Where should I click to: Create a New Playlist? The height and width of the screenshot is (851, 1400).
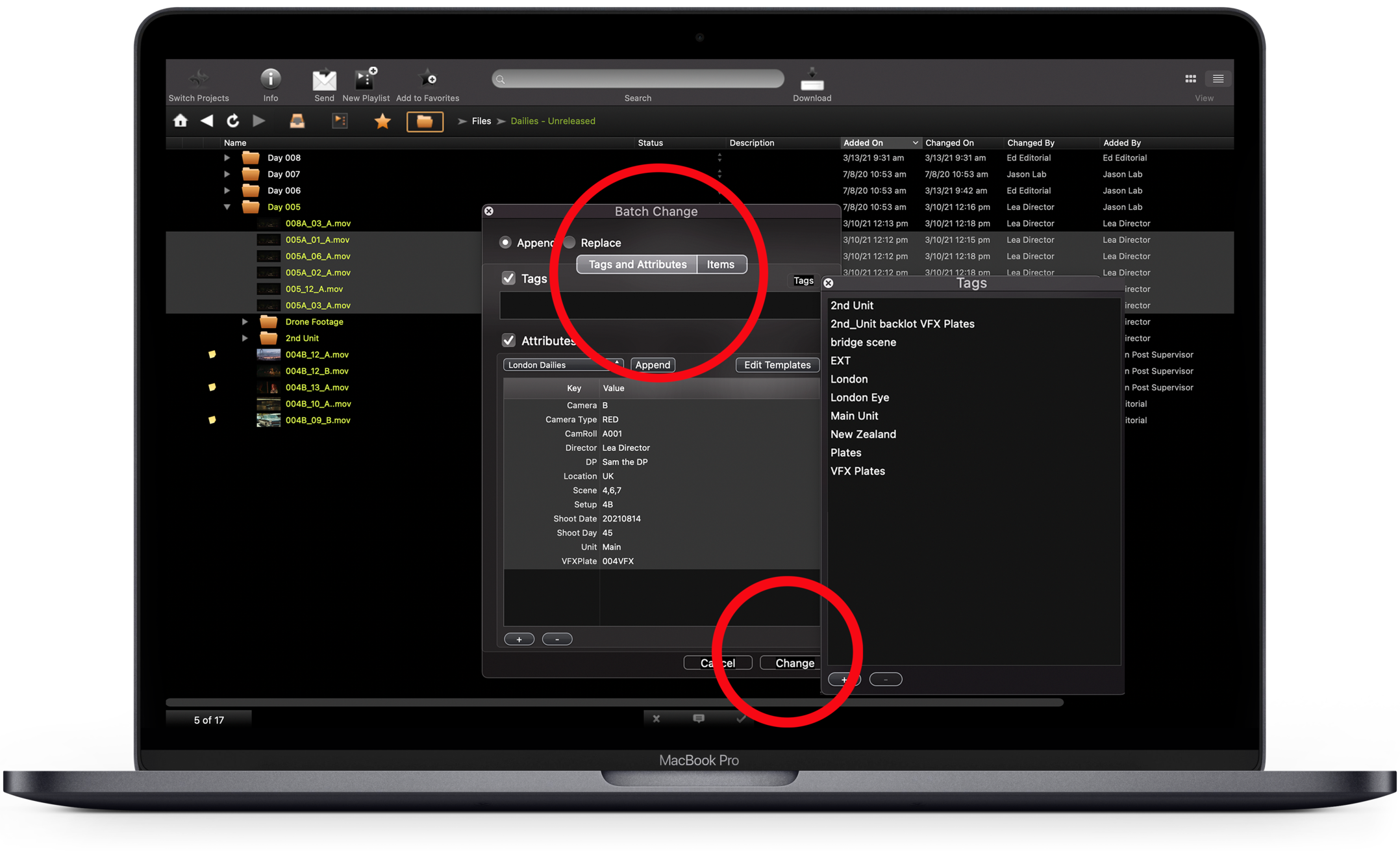click(x=366, y=79)
